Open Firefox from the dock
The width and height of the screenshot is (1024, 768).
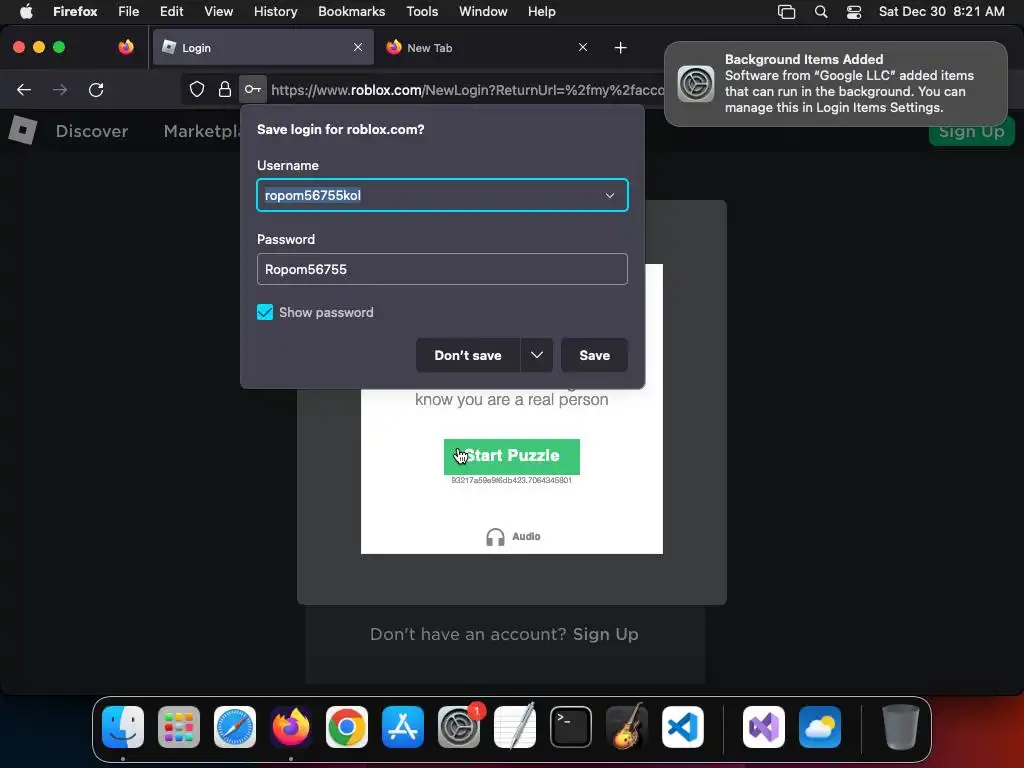coord(291,727)
